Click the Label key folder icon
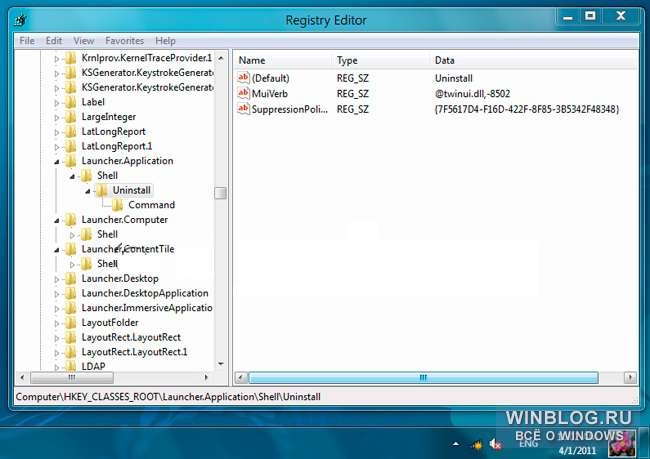Image resolution: width=650 pixels, height=459 pixels. coord(71,102)
